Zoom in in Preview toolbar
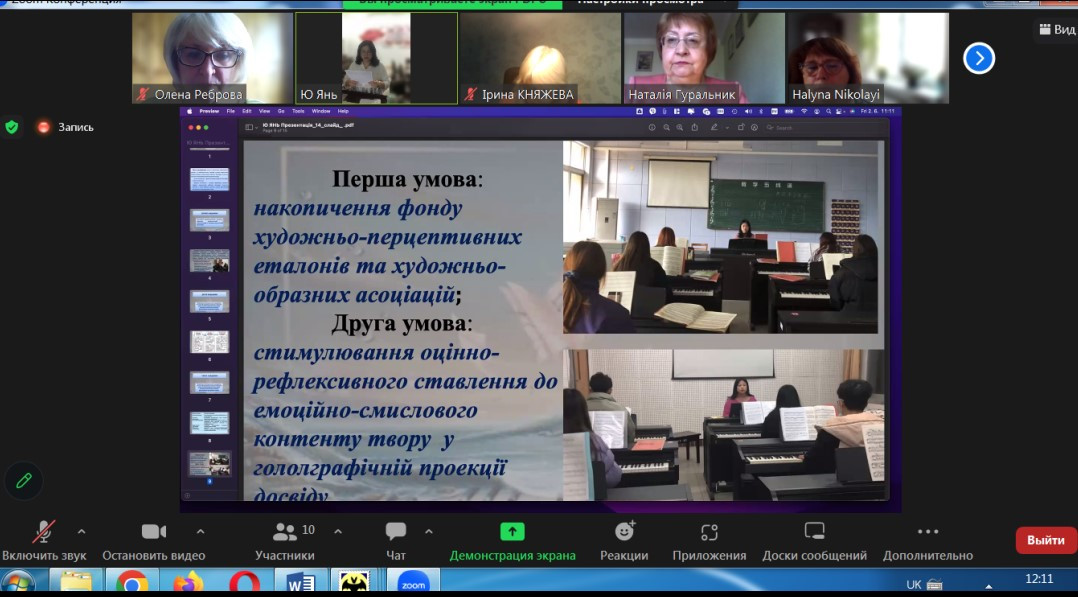The width and height of the screenshot is (1078, 597). tap(679, 127)
